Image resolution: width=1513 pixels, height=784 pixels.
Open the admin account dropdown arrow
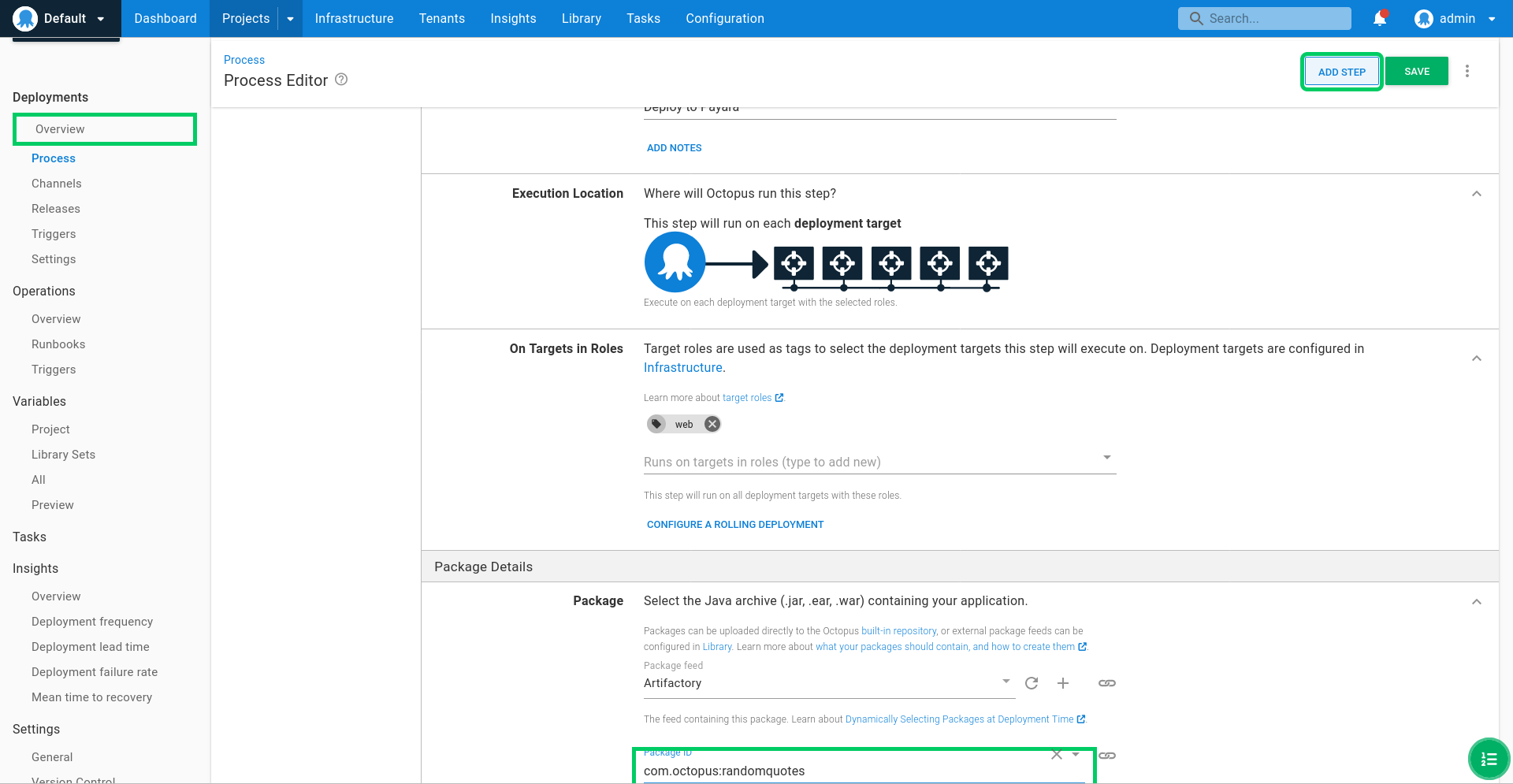1492,20
